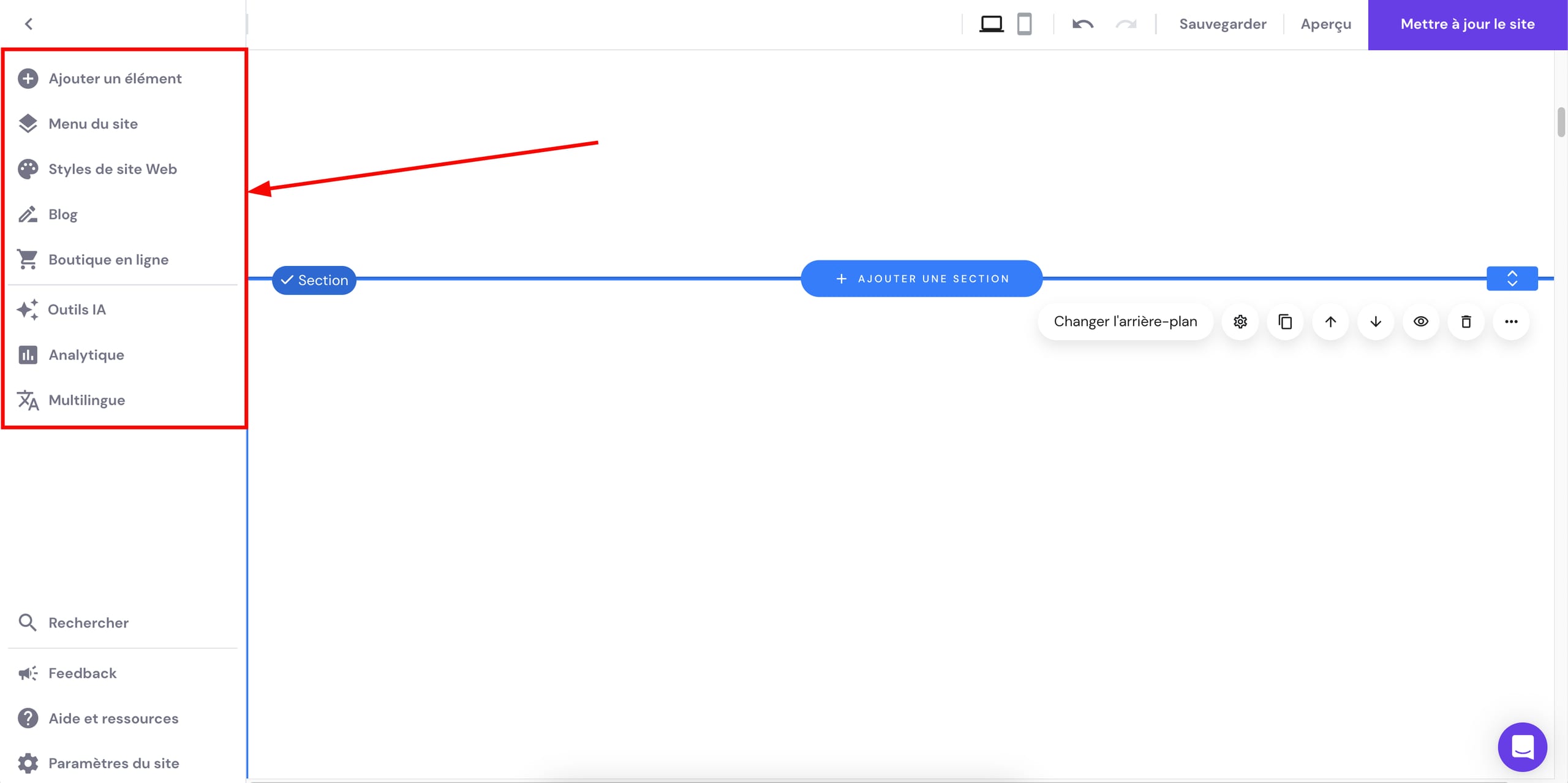The height and width of the screenshot is (783, 1568).
Task: Switch to mobile preview mode
Action: point(1024,24)
